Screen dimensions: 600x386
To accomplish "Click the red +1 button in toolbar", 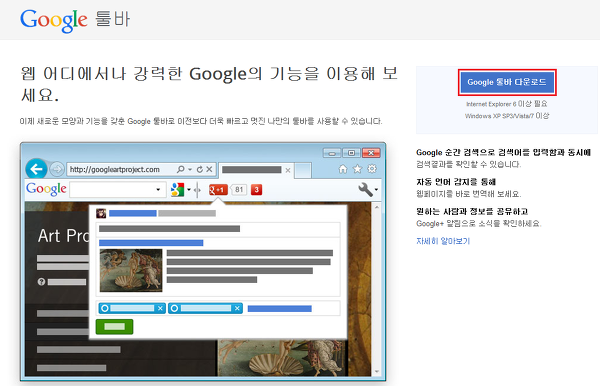I will [x=218, y=190].
